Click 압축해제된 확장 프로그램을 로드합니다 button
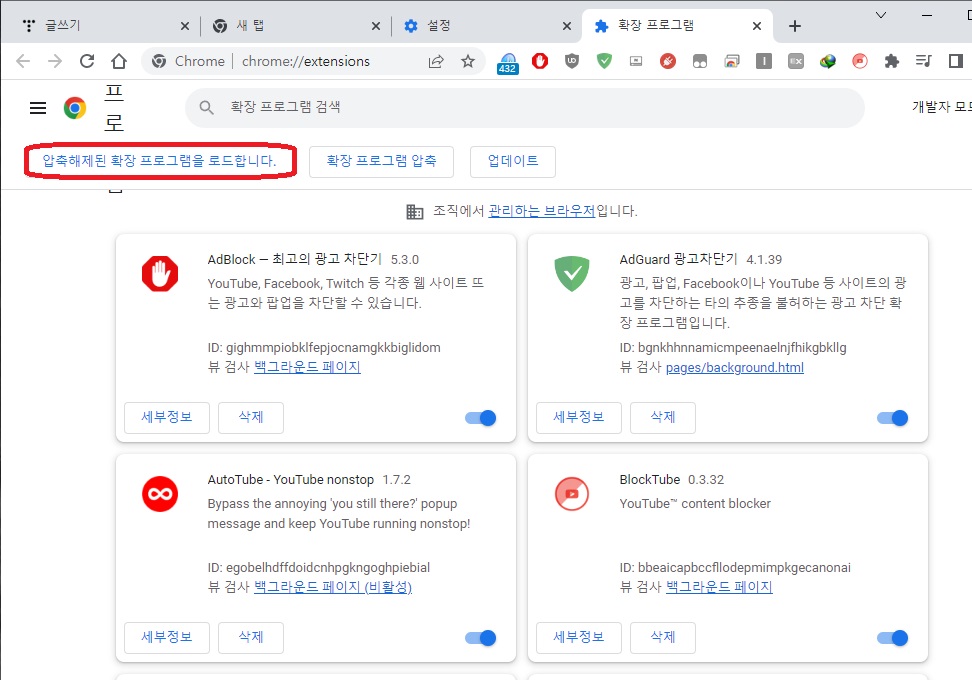This screenshot has height=680, width=972. (x=159, y=161)
